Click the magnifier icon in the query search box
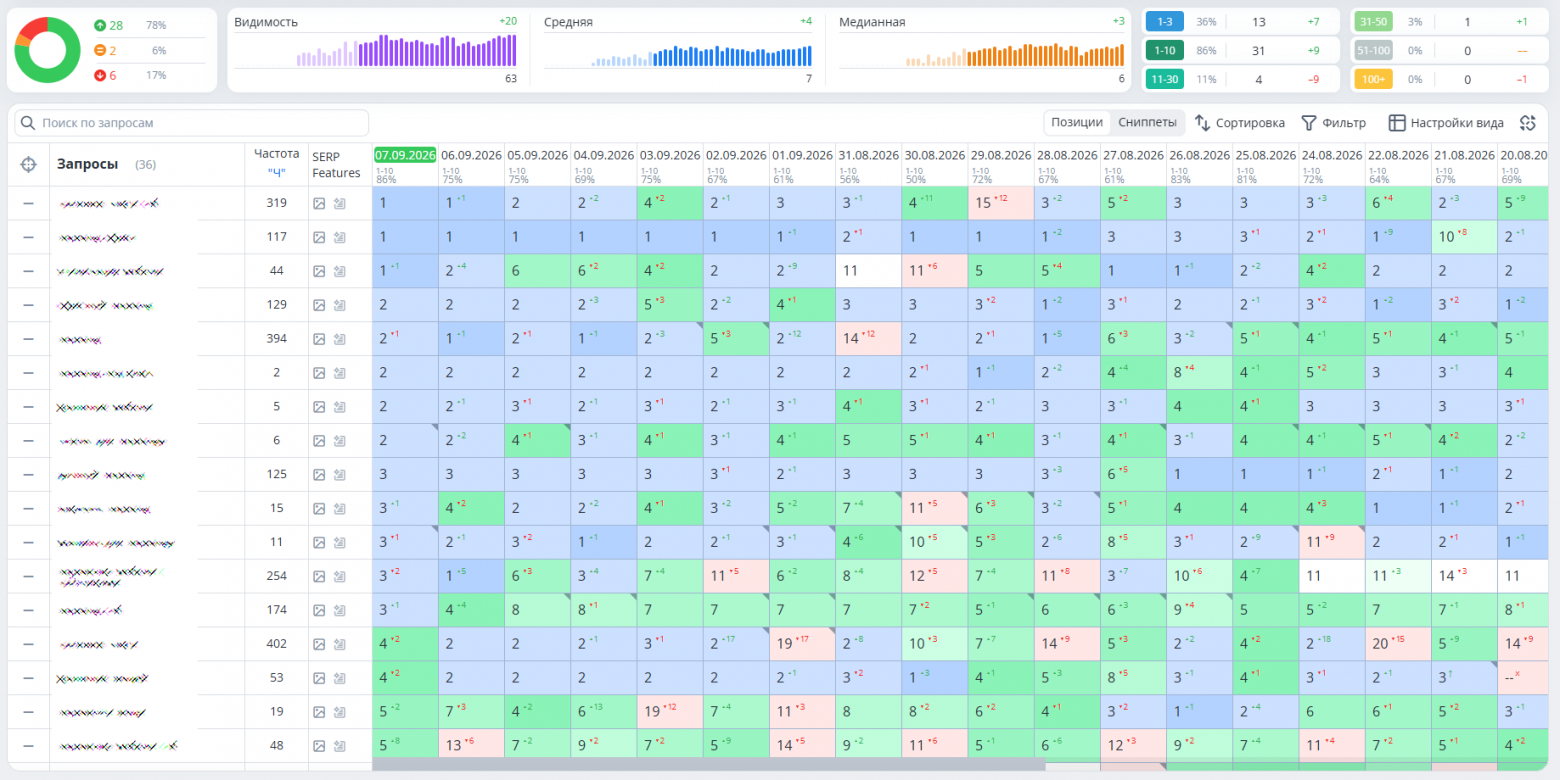The image size is (1560, 780). 27,123
